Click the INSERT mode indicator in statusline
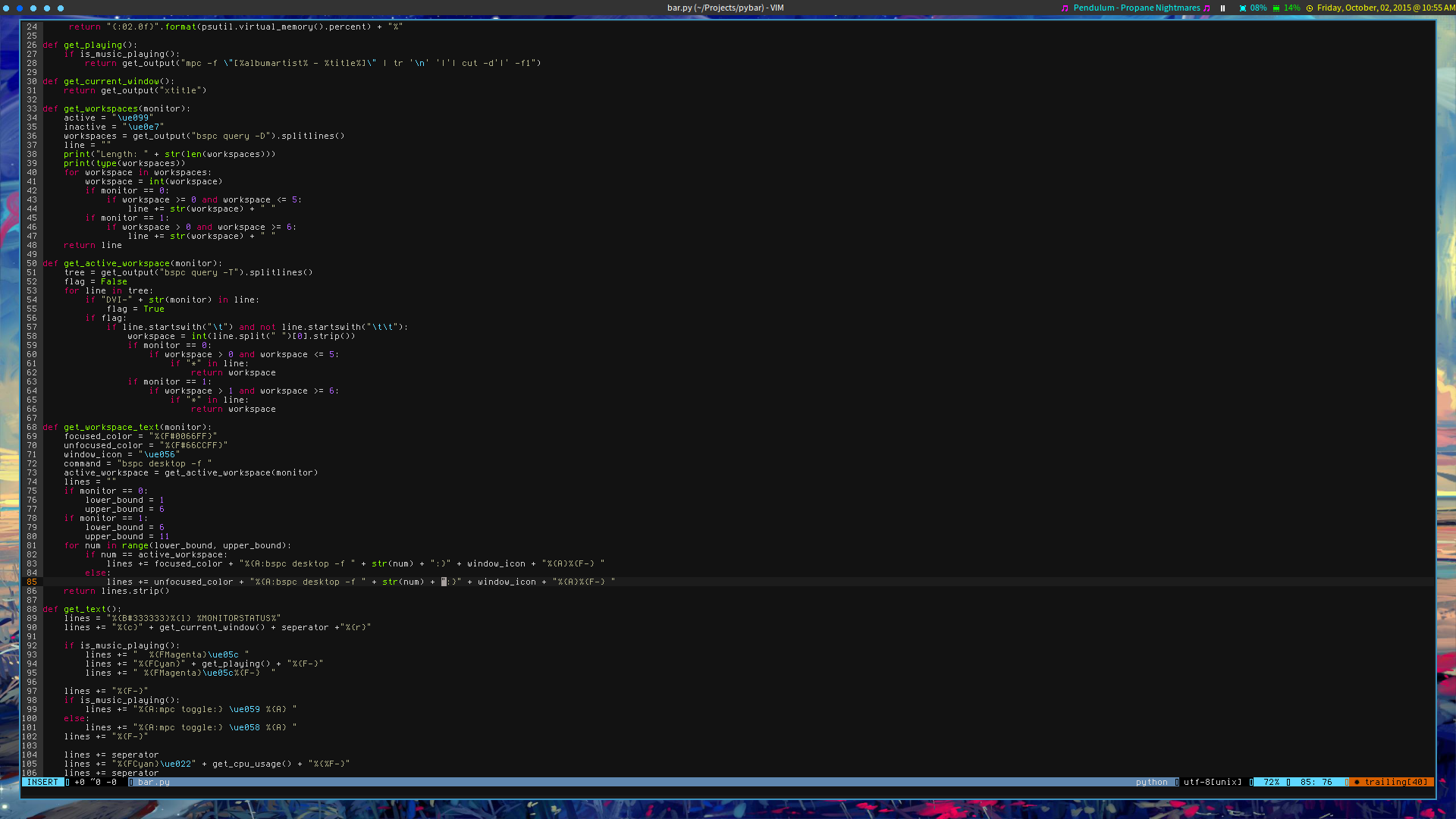 [x=42, y=782]
